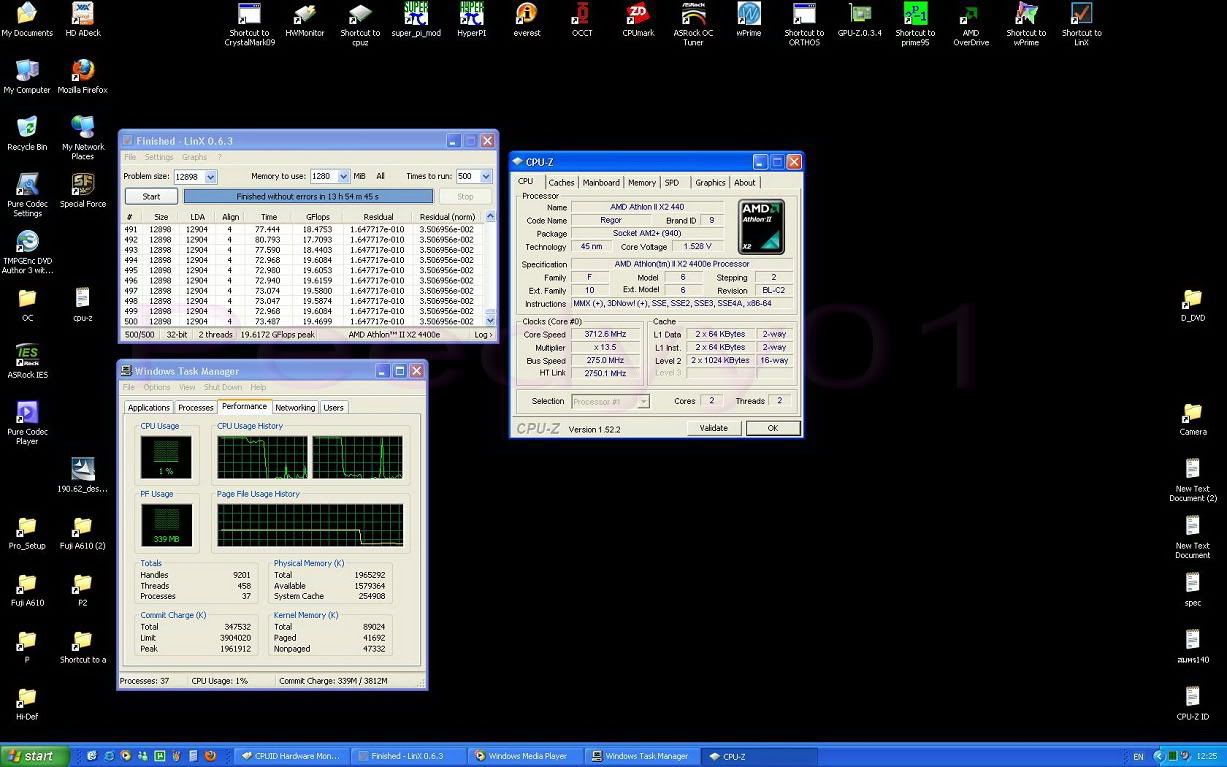Screen dimensions: 1227x767
Task: Select the row numbered 492 in LinX
Action: point(303,240)
